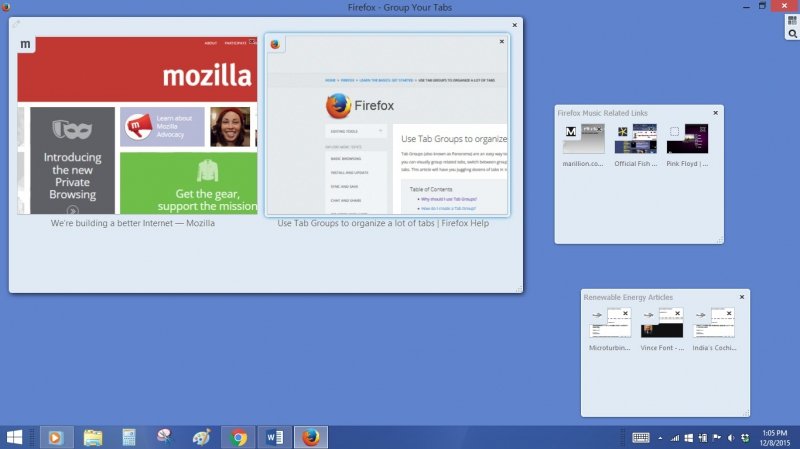Viewport: 800px width, 449px height.
Task: Open the India's Cochi... tab thumbnail
Action: [x=714, y=322]
